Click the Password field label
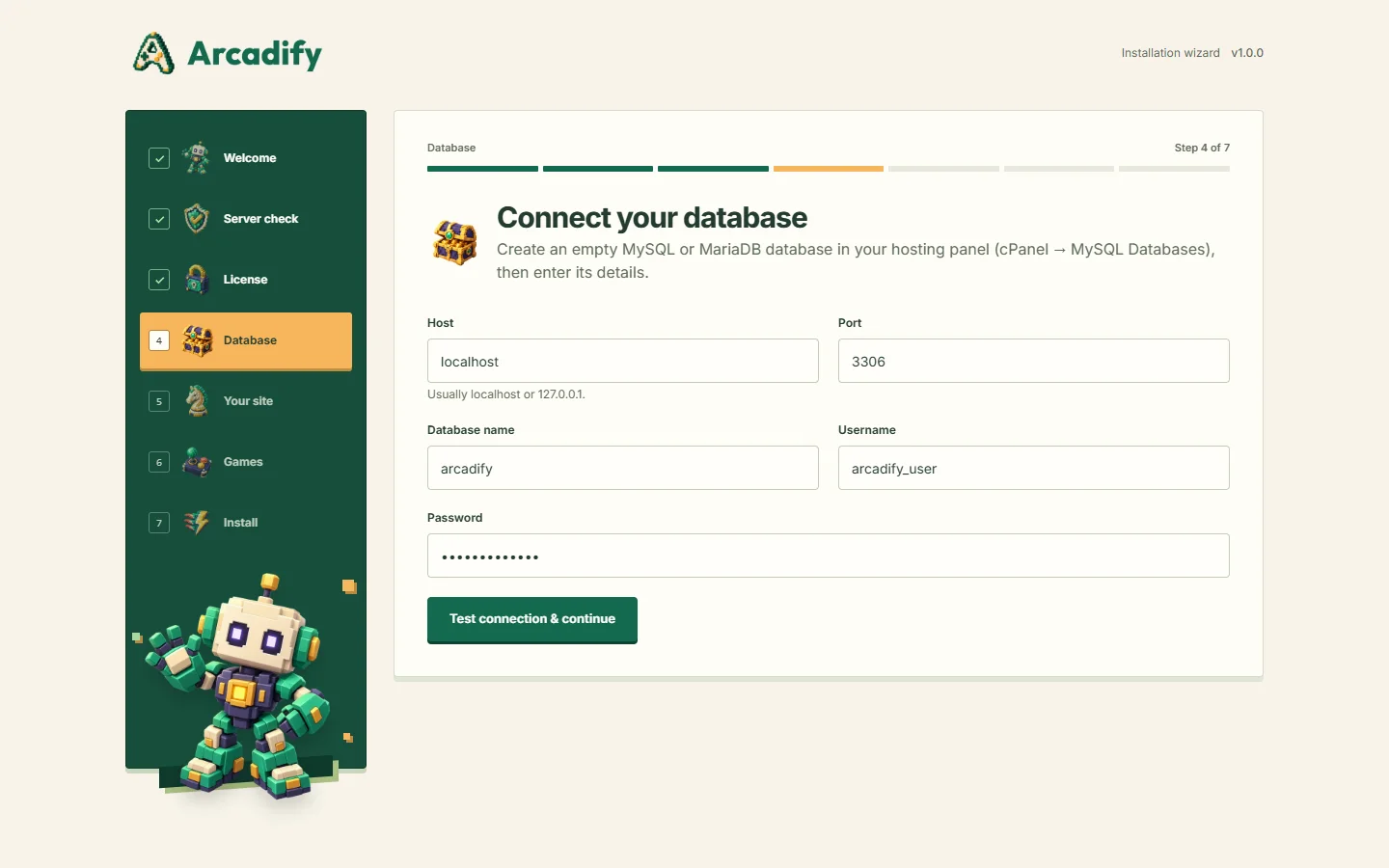 454,518
